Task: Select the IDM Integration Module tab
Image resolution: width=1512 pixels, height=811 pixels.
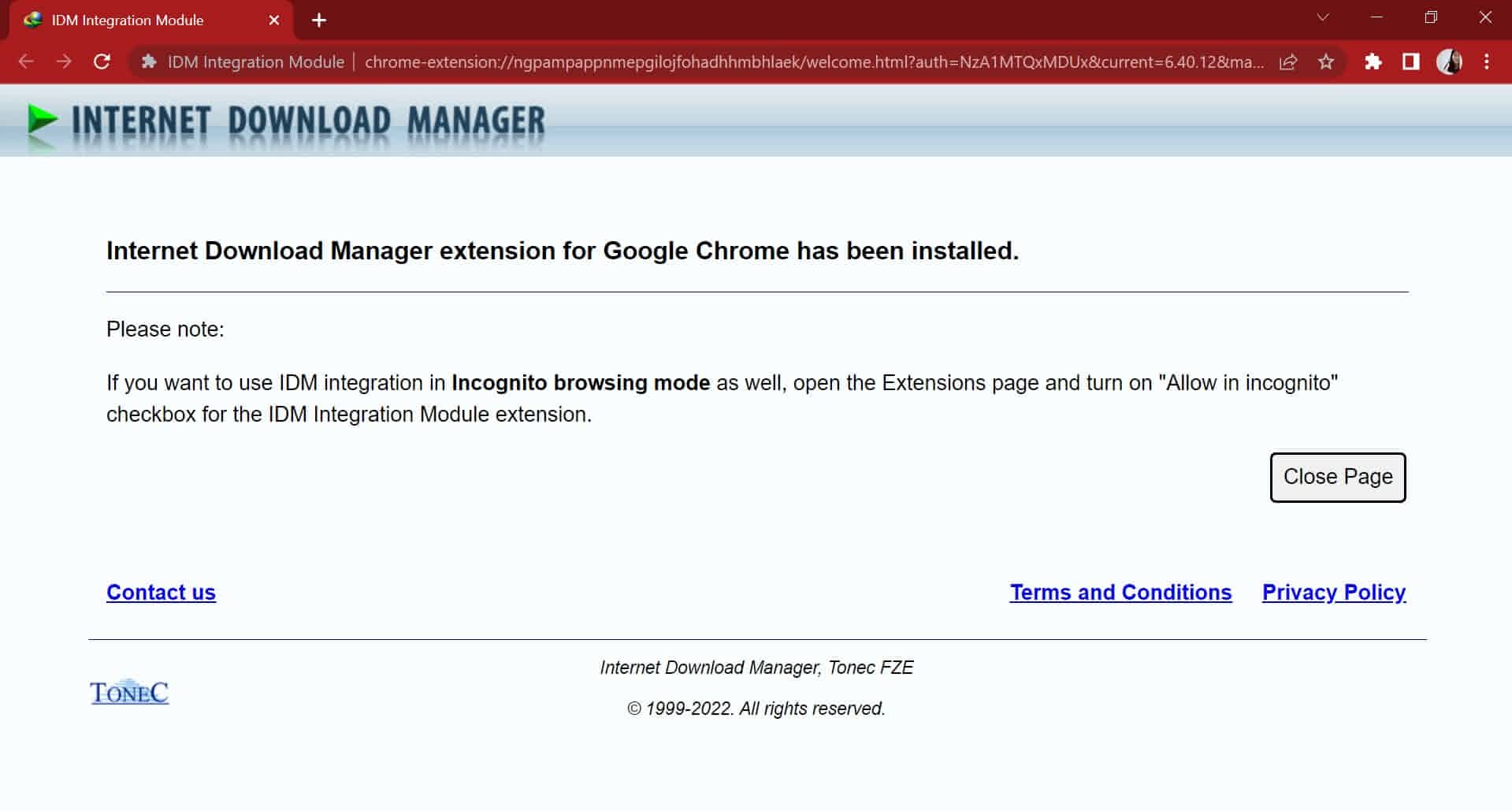Action: point(151,20)
